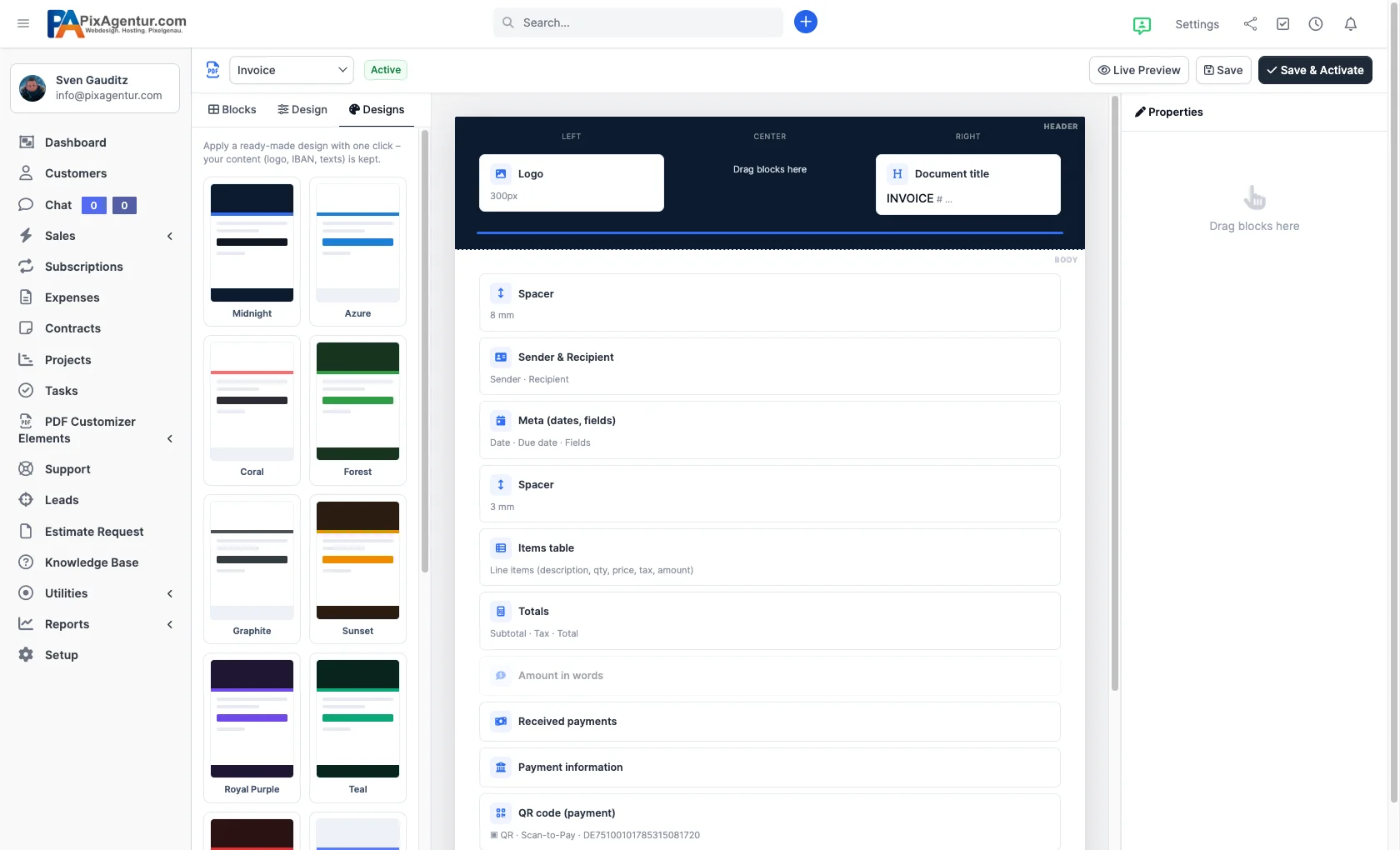Apply the Midnight design

coord(252,252)
